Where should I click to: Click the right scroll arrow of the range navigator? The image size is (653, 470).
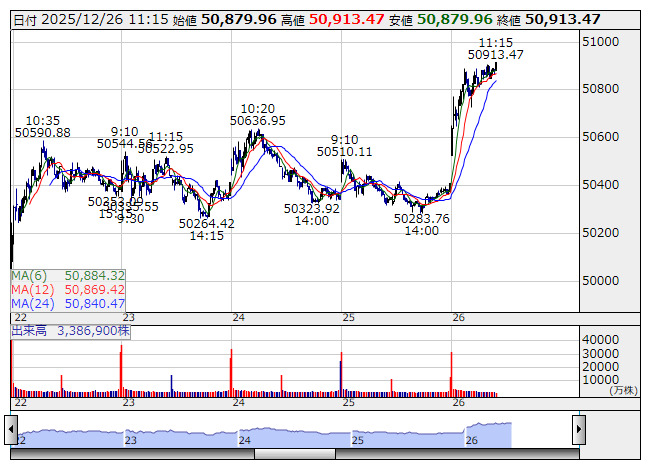click(x=579, y=429)
